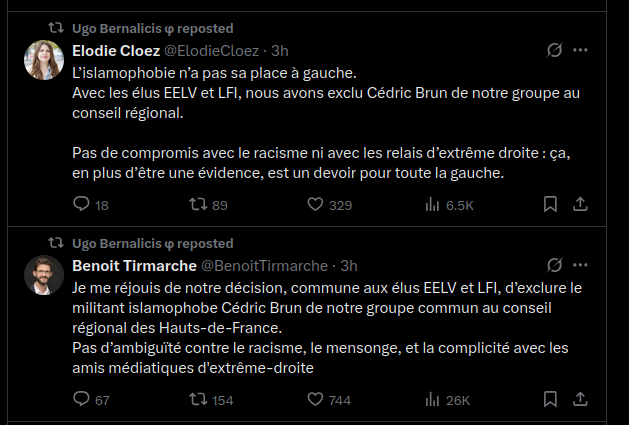The height and width of the screenshot is (425, 629).
Task: Open more options on Benoit Tirmarche's post
Action: point(580,265)
